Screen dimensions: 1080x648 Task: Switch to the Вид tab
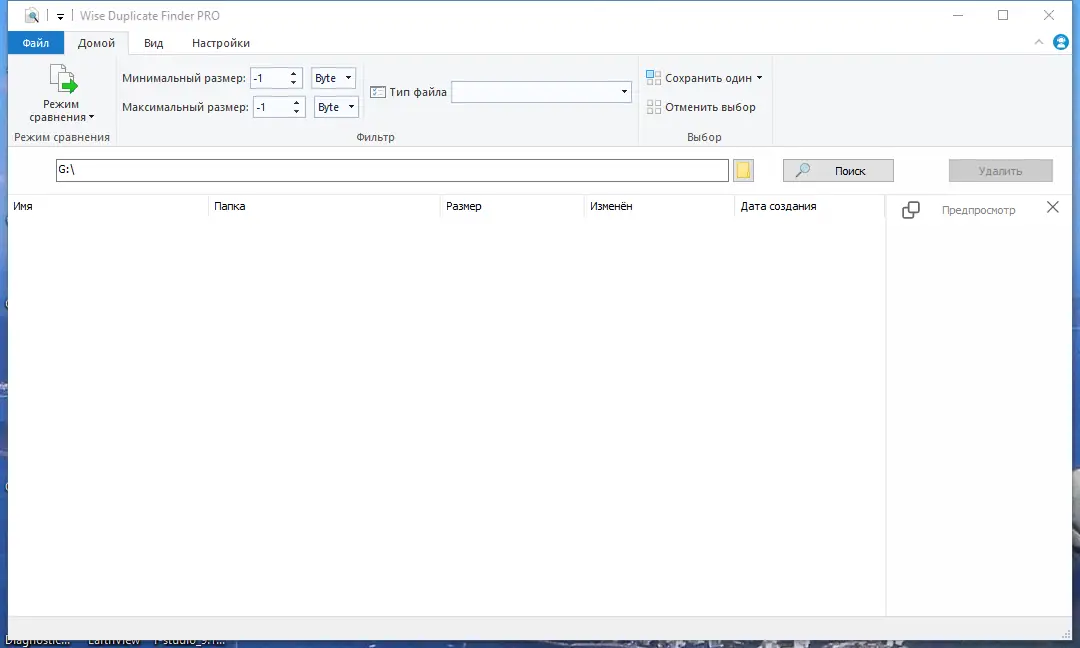(x=154, y=43)
